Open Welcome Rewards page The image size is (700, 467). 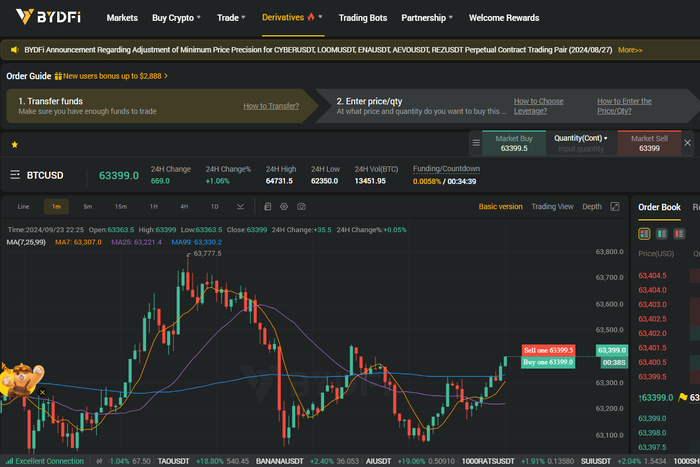[504, 18]
